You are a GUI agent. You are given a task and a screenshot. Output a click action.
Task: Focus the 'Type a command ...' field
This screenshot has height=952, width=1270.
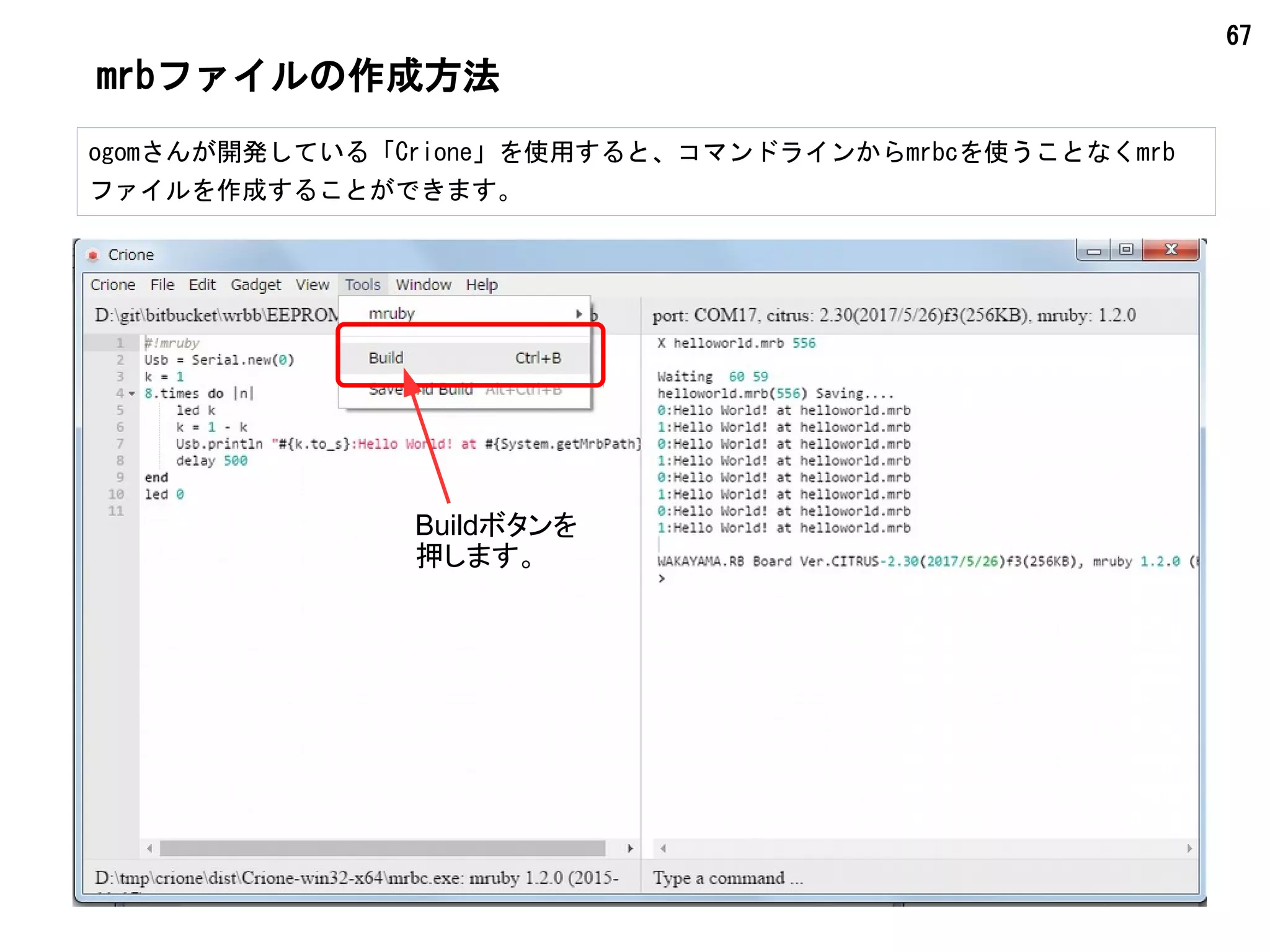point(920,878)
